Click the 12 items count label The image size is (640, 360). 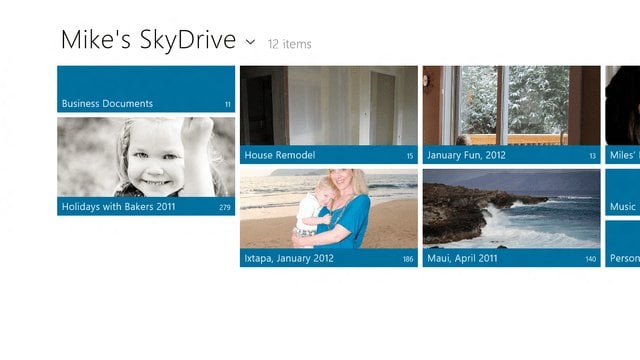coord(289,44)
